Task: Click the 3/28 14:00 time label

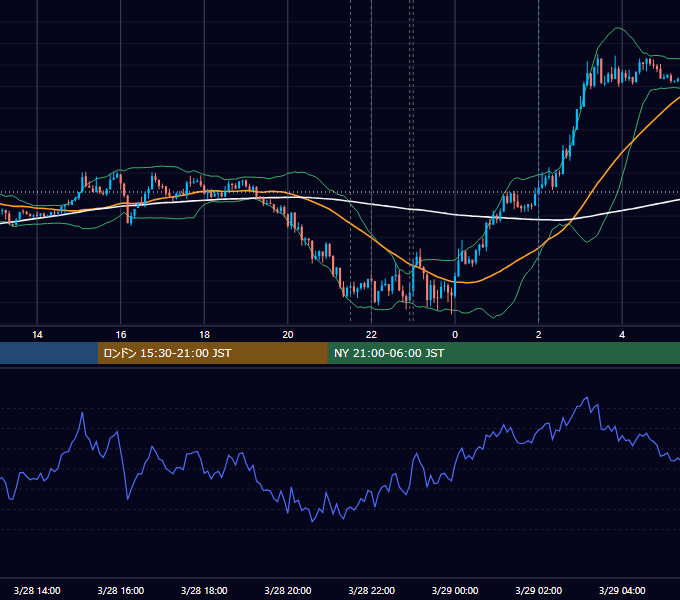Action: click(x=37, y=590)
